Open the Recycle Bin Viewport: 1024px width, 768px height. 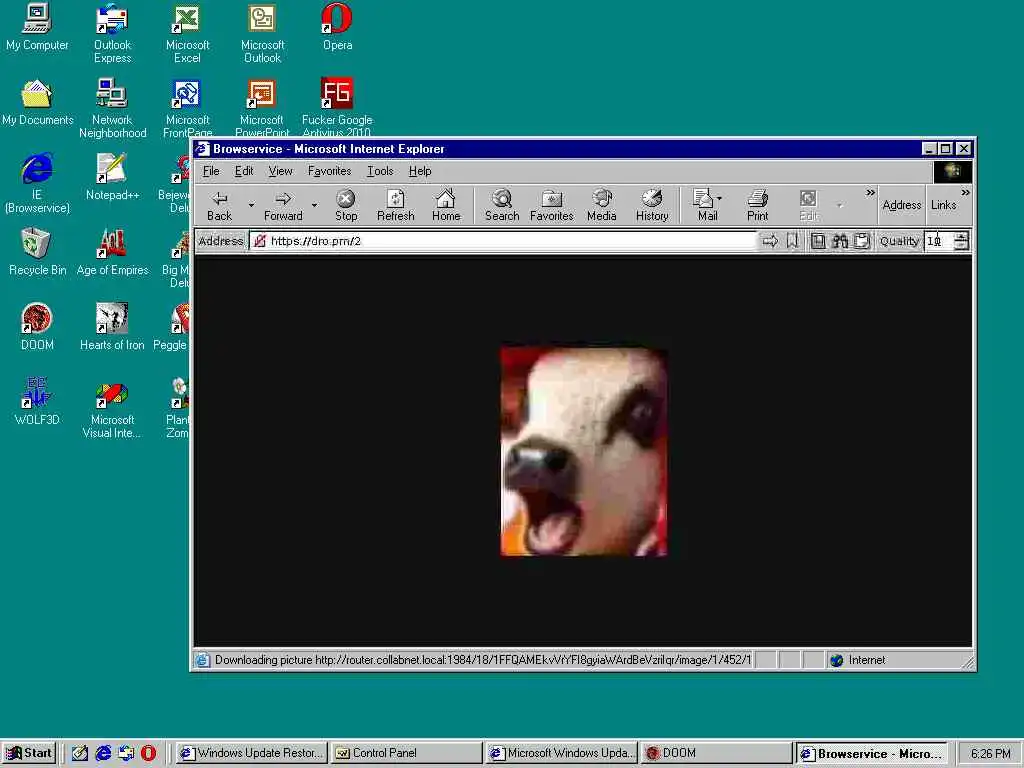pyautogui.click(x=37, y=252)
